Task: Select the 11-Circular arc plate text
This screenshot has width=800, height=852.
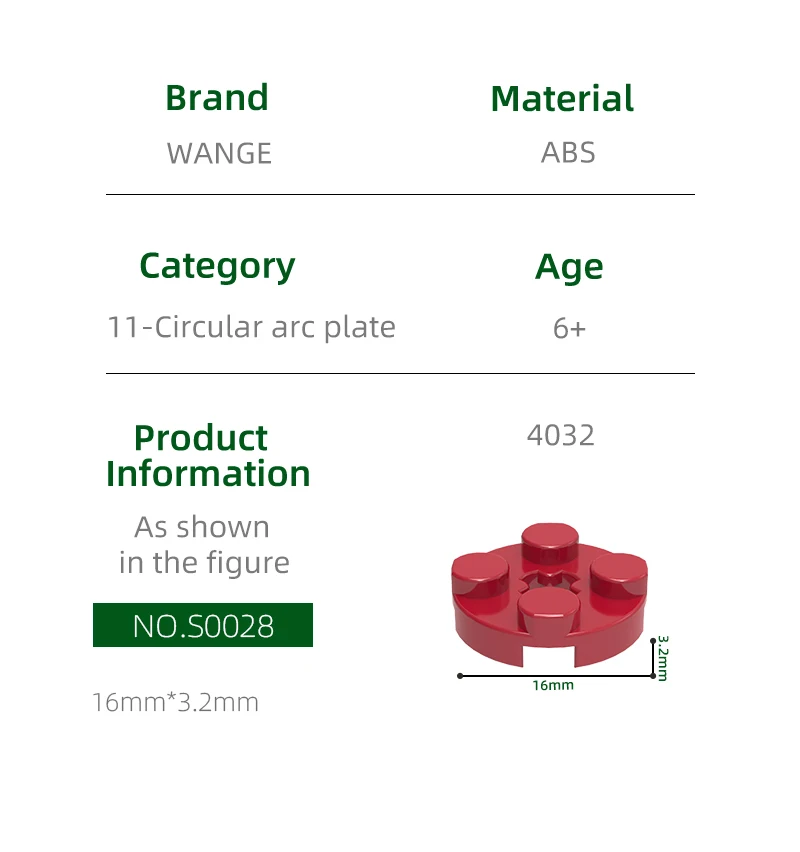Action: pyautogui.click(x=251, y=327)
